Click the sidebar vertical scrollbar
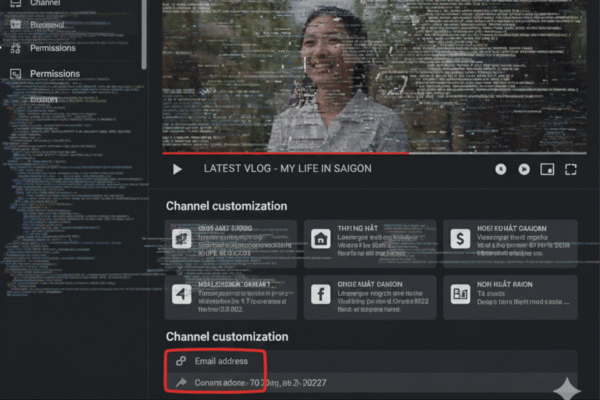 point(144,34)
